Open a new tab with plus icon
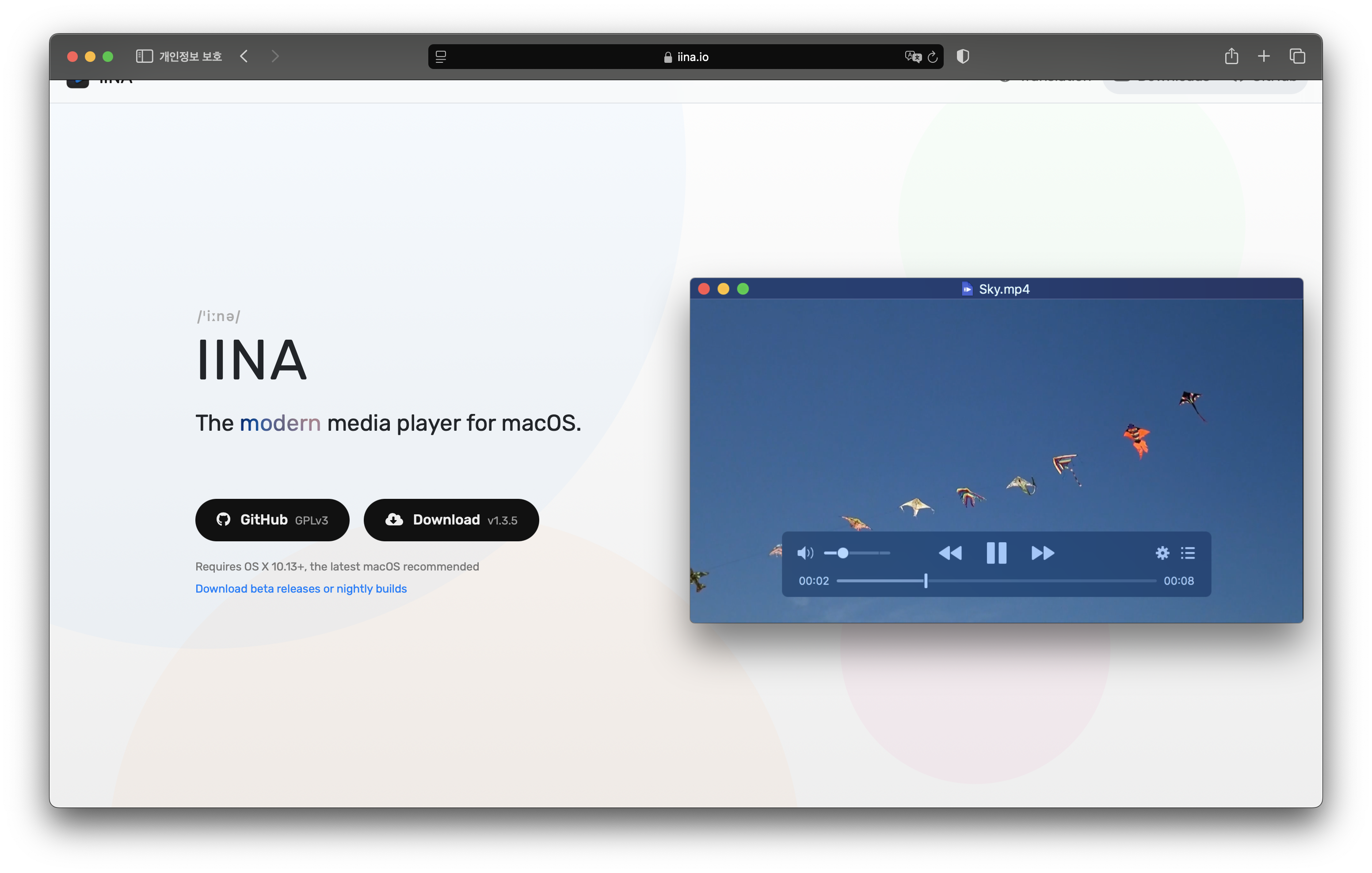The height and width of the screenshot is (873, 1372). point(1264,56)
